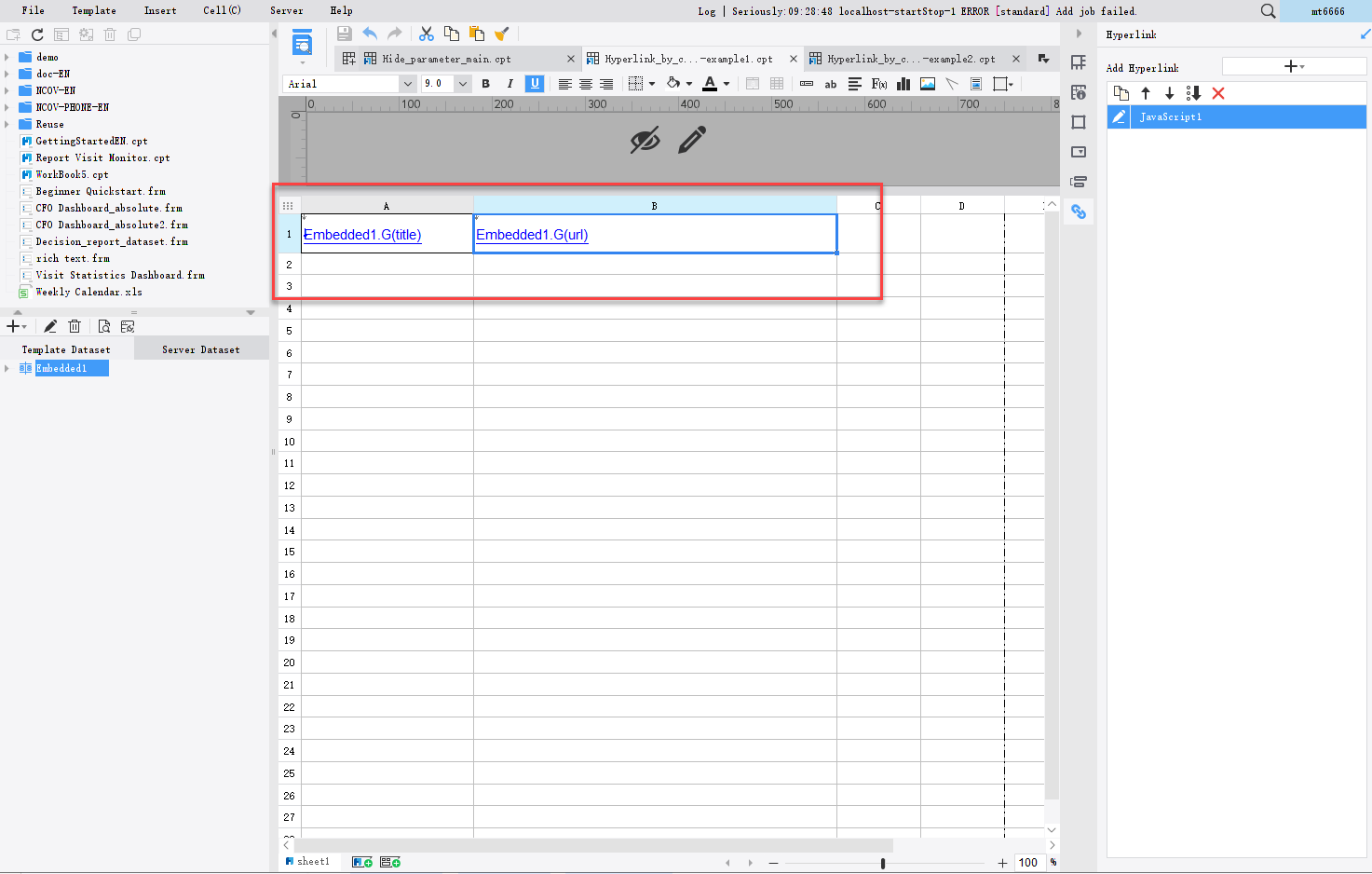Open the Cell Attributes panel icon

[1079, 92]
